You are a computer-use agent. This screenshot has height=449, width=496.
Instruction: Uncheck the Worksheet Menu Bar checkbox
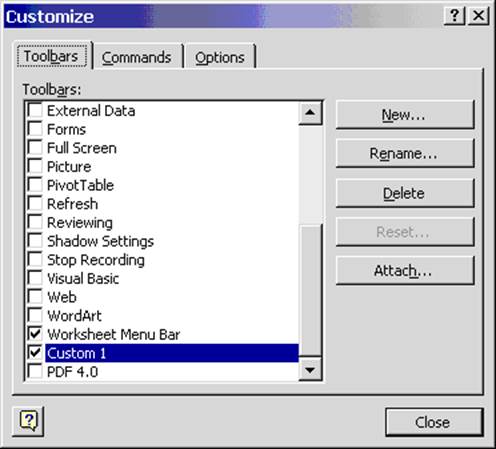35,333
